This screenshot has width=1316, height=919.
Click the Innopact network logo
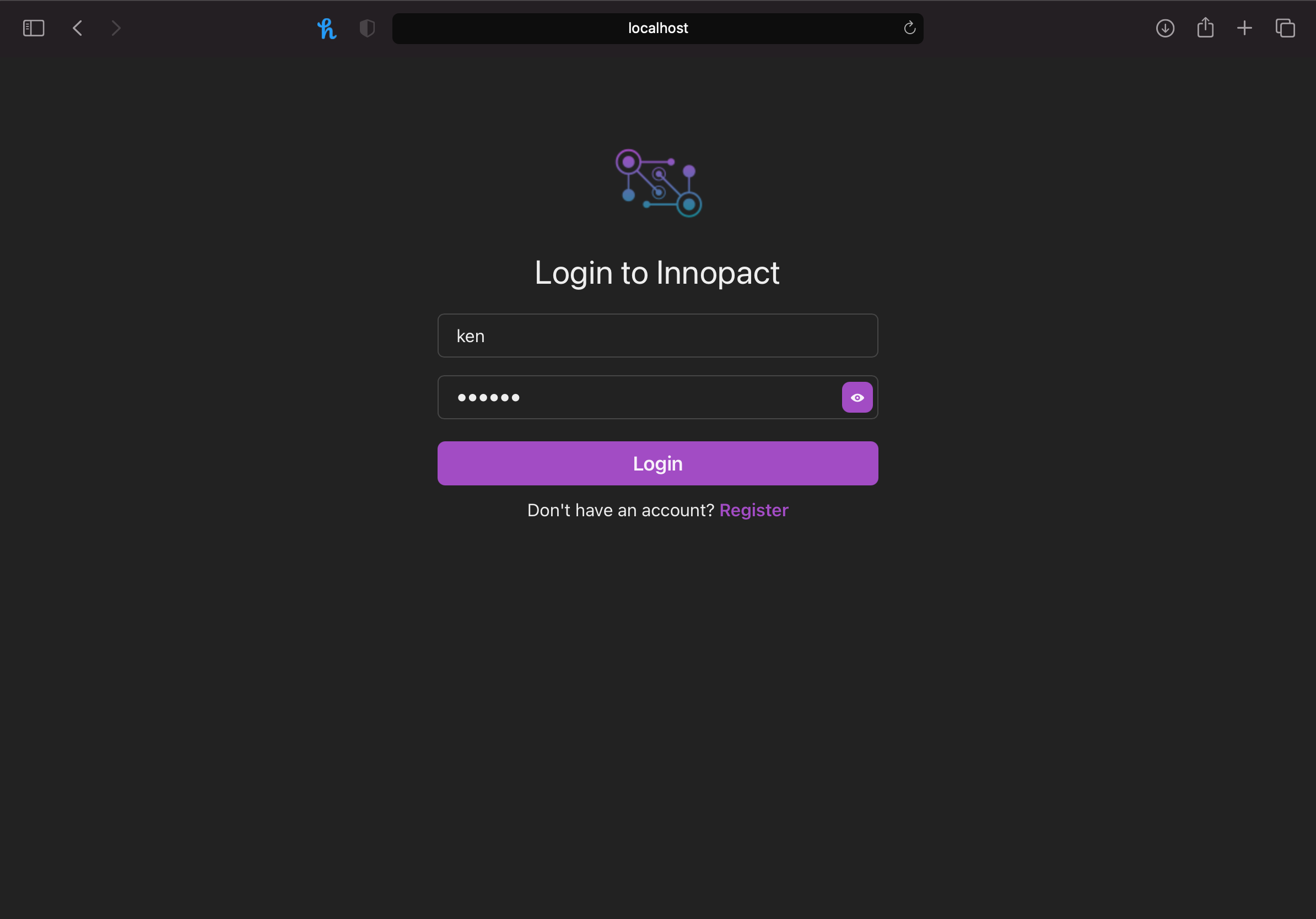[x=659, y=183]
